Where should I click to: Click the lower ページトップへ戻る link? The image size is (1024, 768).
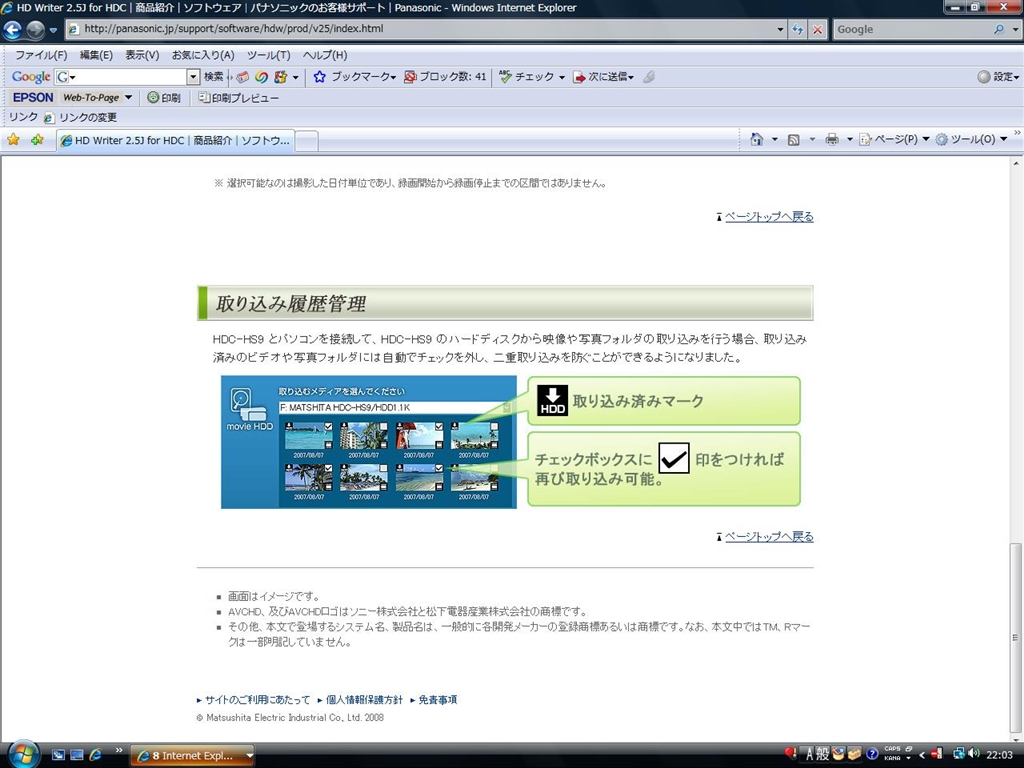[769, 537]
